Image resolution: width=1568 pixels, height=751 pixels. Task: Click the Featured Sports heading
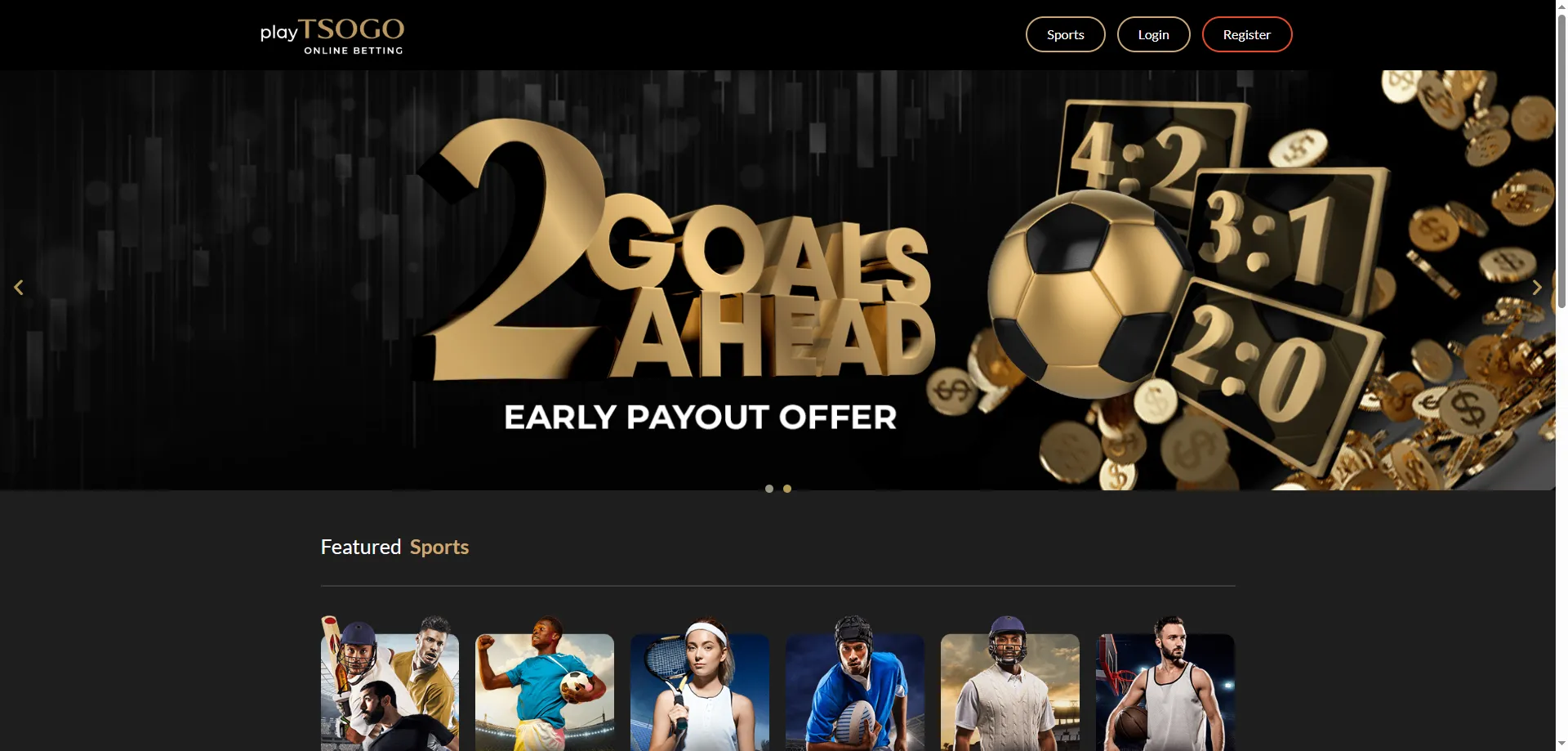[394, 547]
